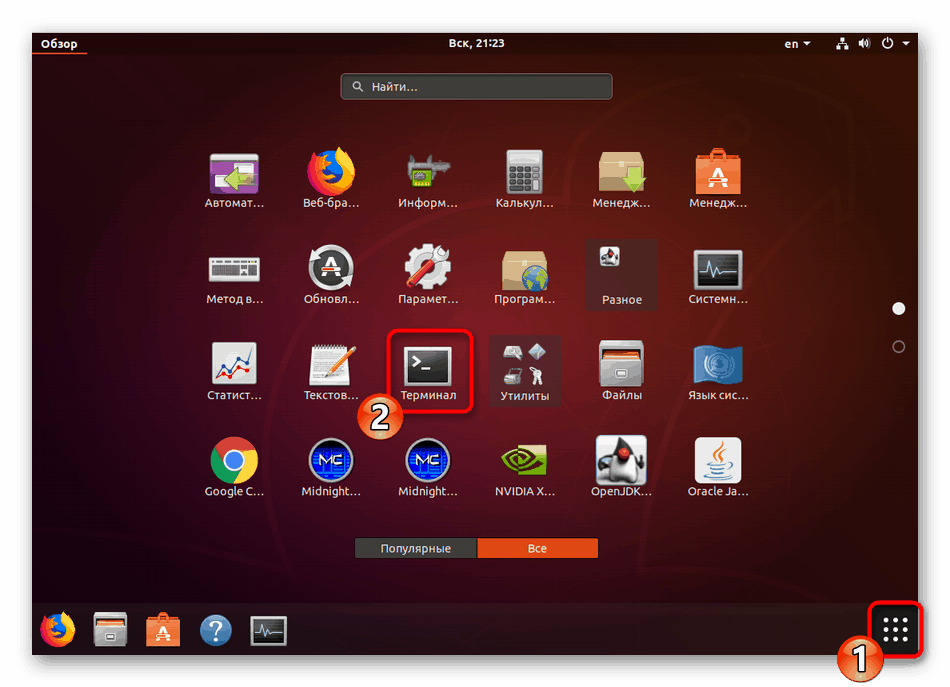Launch Firefox from the dock

point(57,629)
